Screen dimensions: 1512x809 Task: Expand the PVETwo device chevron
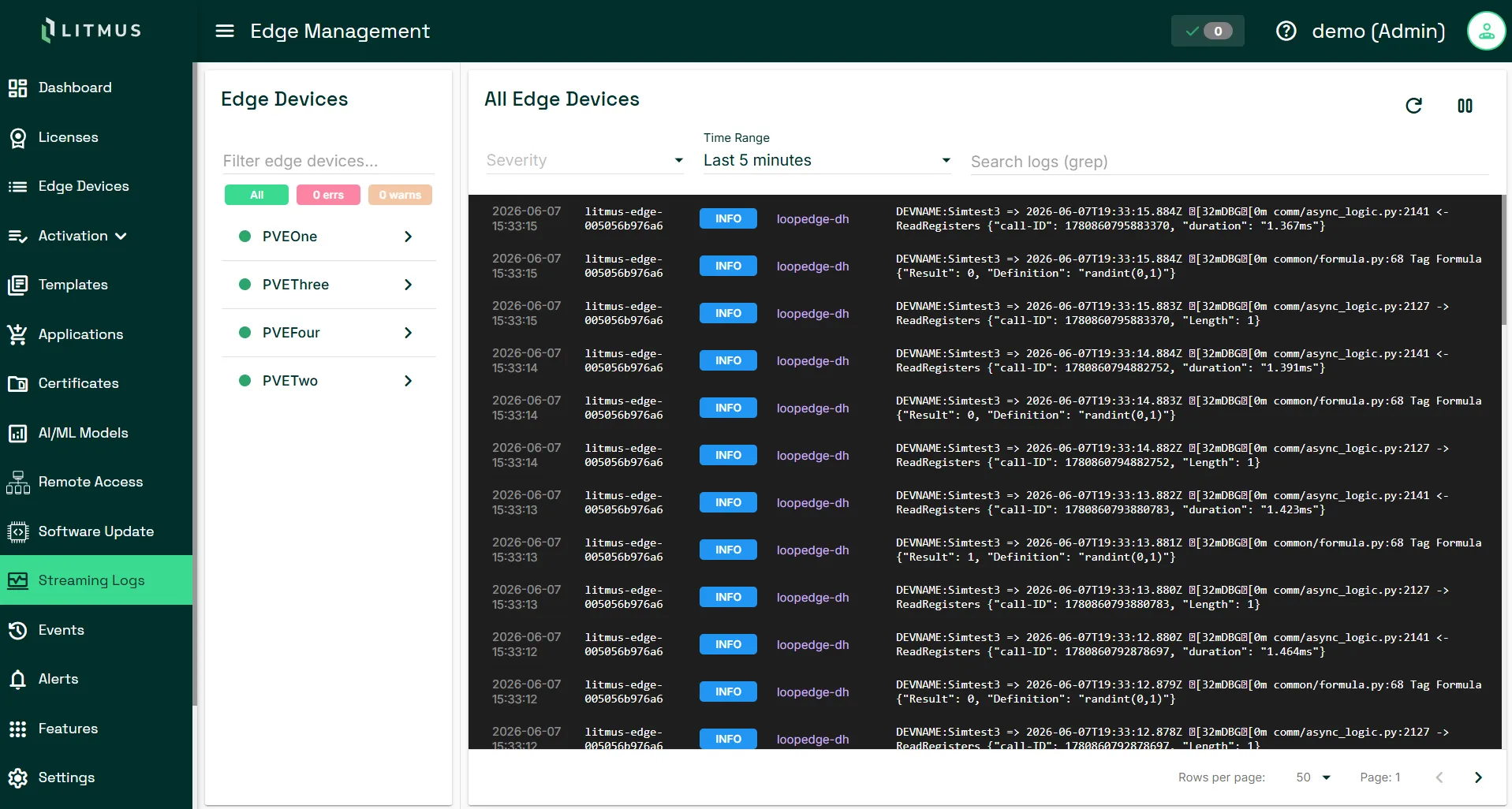pos(408,381)
